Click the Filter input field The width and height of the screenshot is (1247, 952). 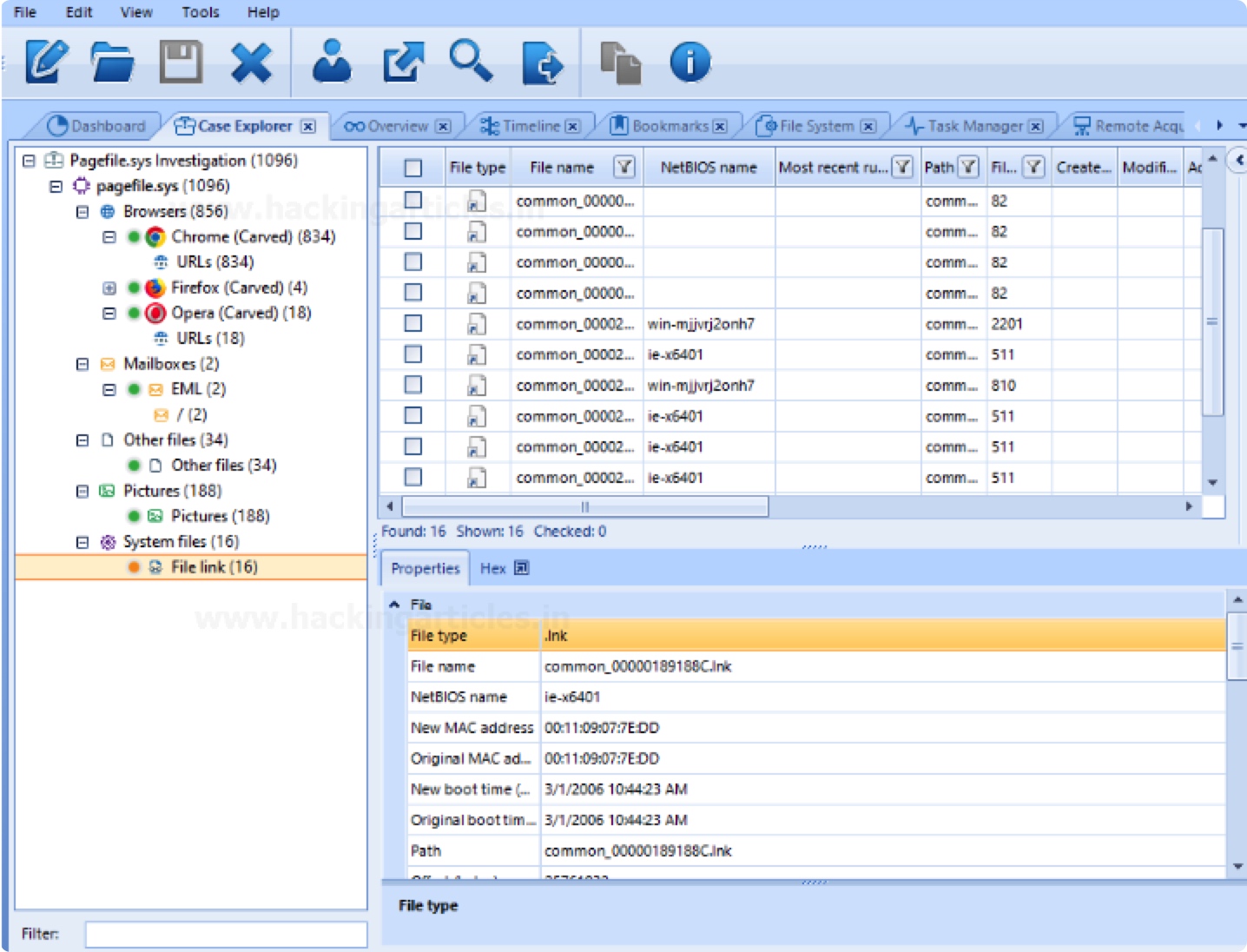[x=226, y=935]
